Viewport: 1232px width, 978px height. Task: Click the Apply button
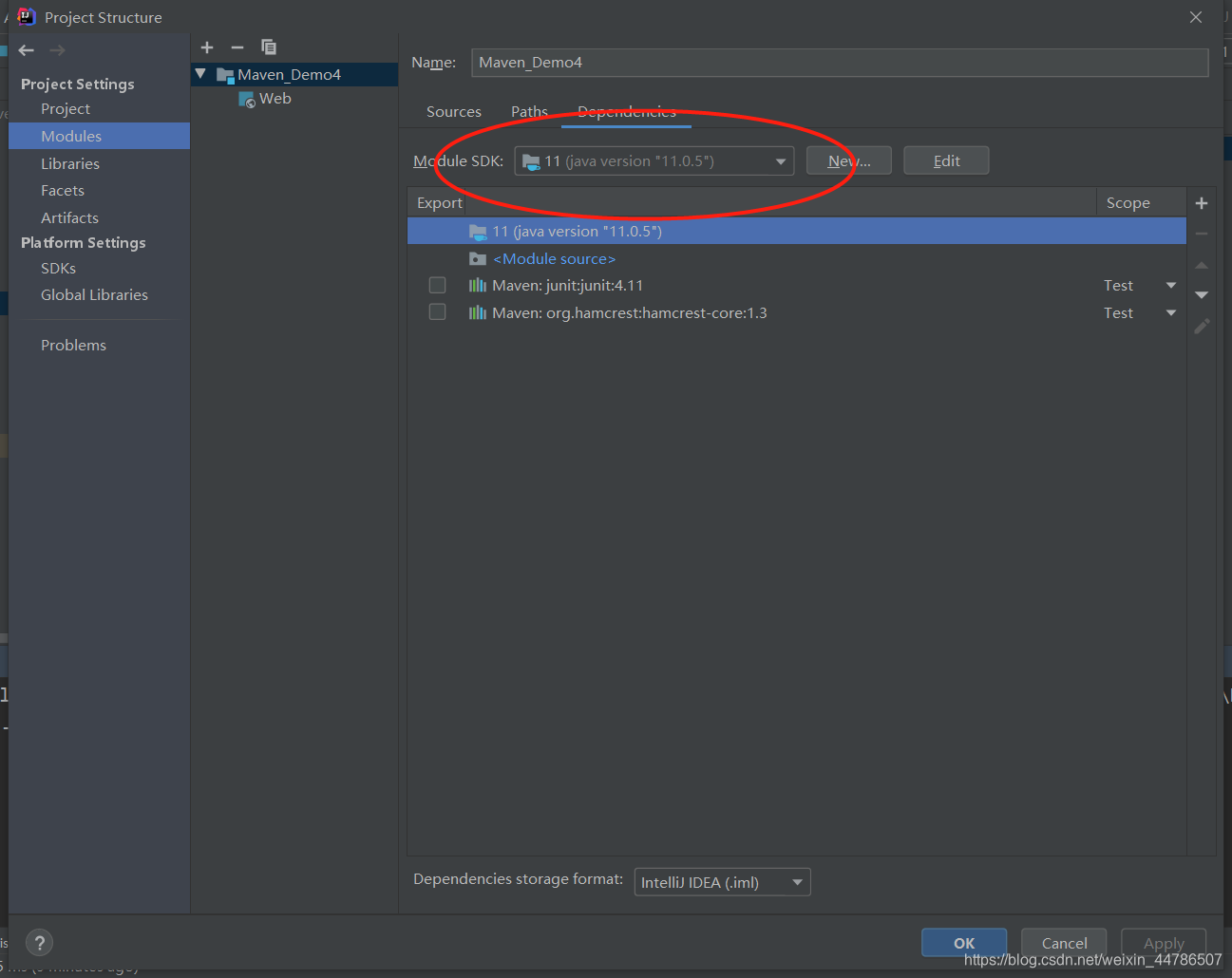point(1164,943)
